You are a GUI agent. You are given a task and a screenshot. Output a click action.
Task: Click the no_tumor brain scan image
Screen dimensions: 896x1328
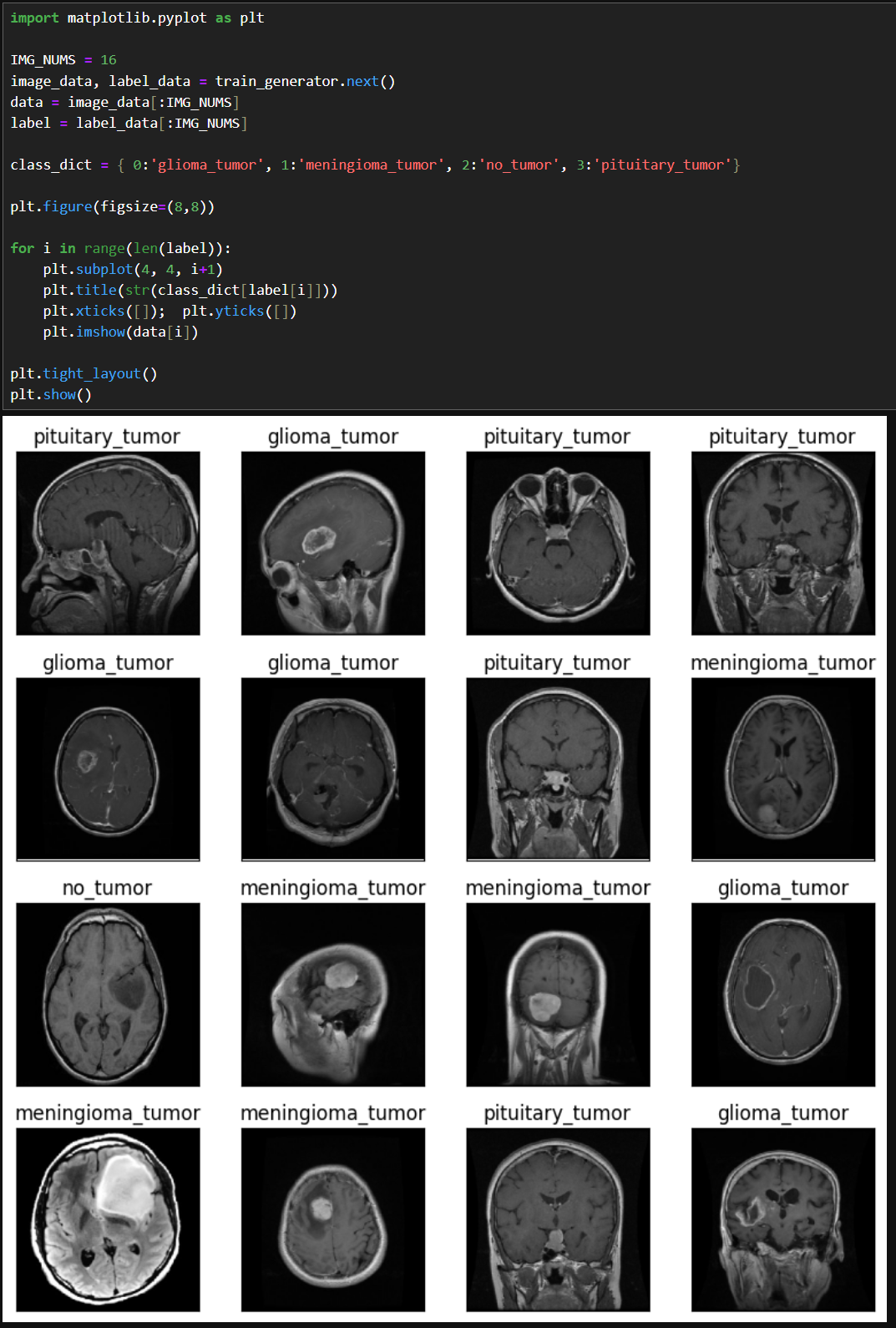pos(108,995)
